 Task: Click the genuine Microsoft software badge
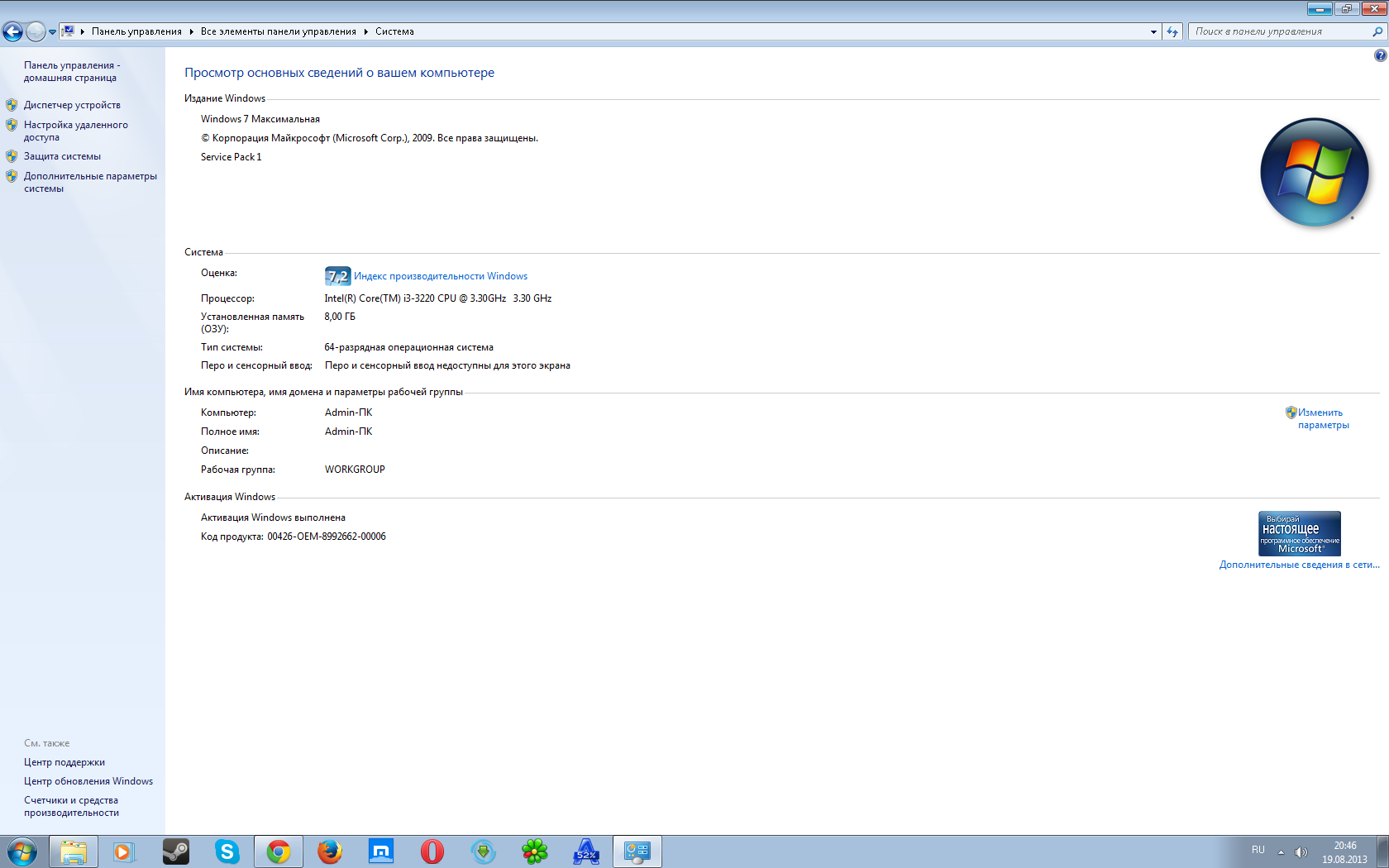pos(1300,533)
